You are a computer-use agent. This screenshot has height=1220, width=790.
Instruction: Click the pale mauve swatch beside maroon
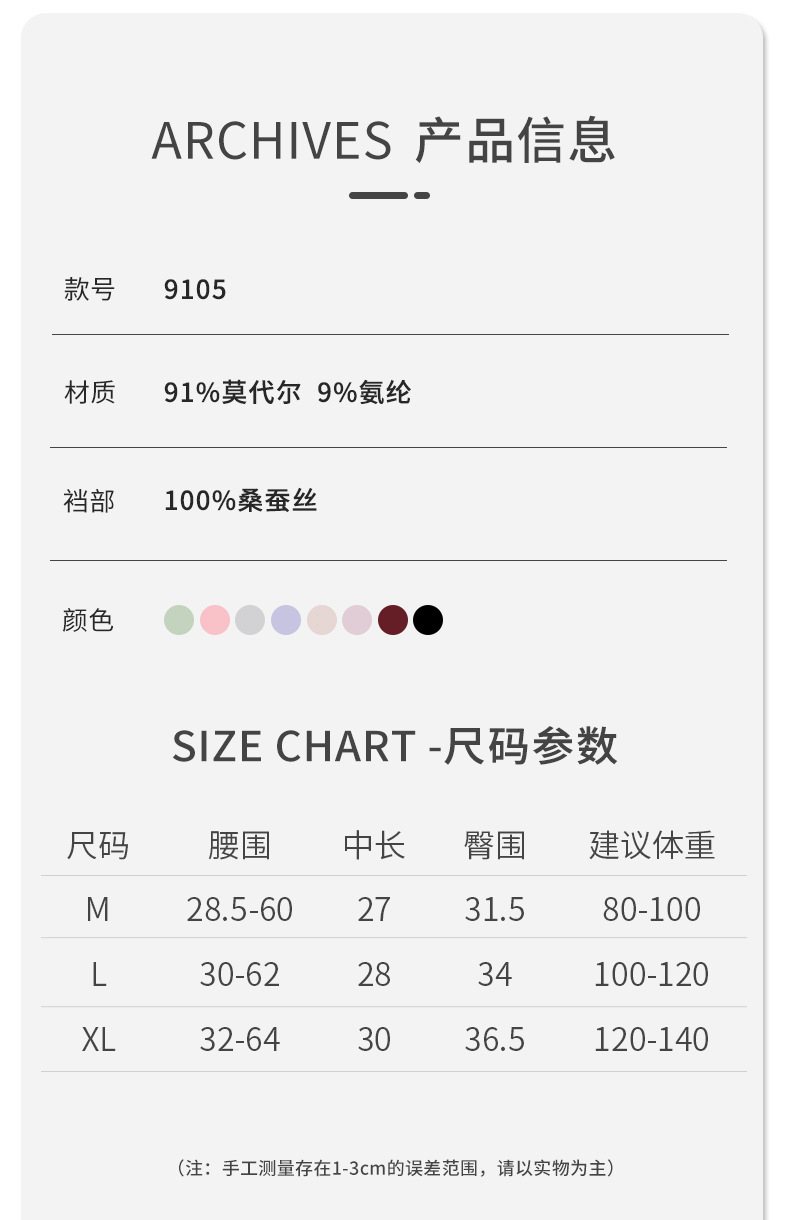tap(357, 620)
